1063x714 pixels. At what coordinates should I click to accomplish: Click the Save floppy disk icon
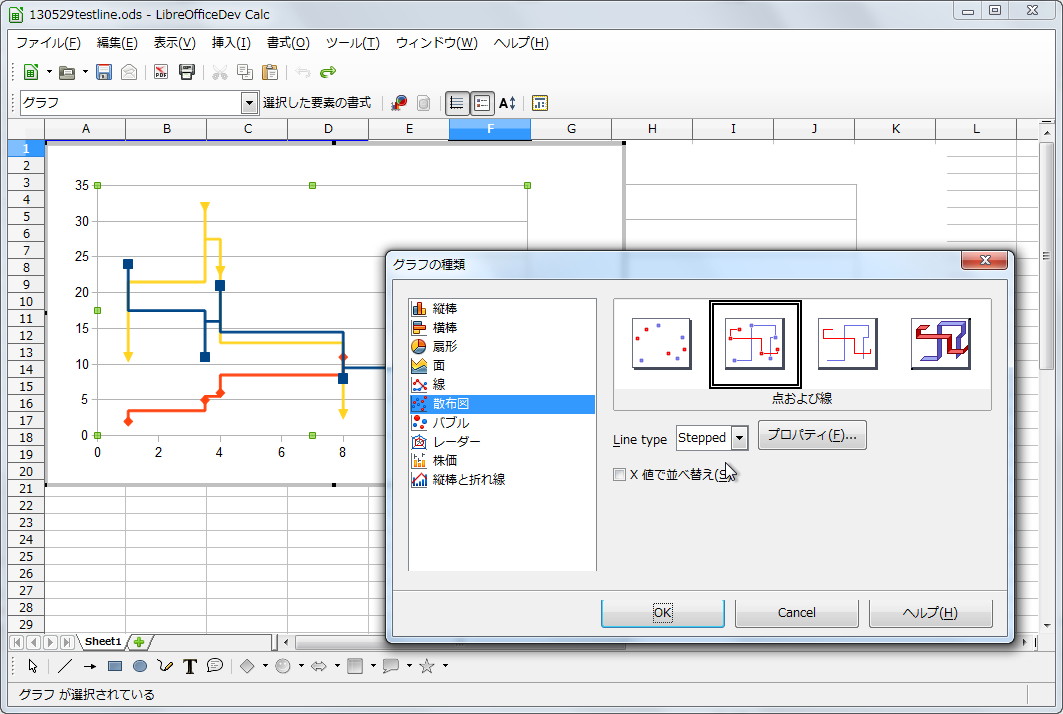pos(104,72)
